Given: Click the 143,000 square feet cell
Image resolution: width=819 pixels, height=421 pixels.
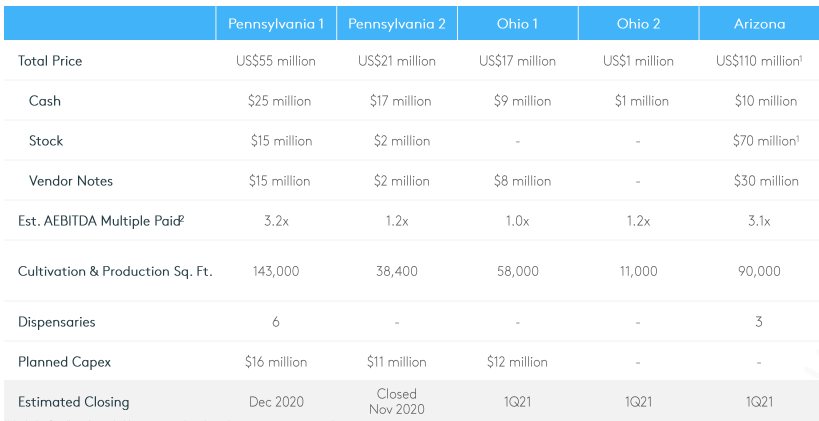Looking at the screenshot, I should click(x=275, y=271).
